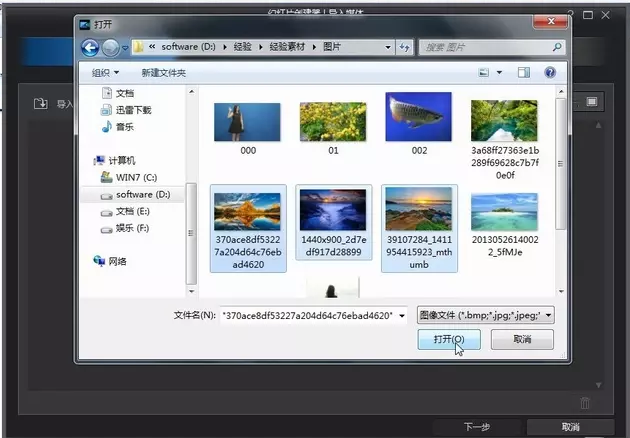Image resolution: width=630 pixels, height=438 pixels.
Task: Click the navigation pane scroll up arrow
Action: [x=192, y=92]
